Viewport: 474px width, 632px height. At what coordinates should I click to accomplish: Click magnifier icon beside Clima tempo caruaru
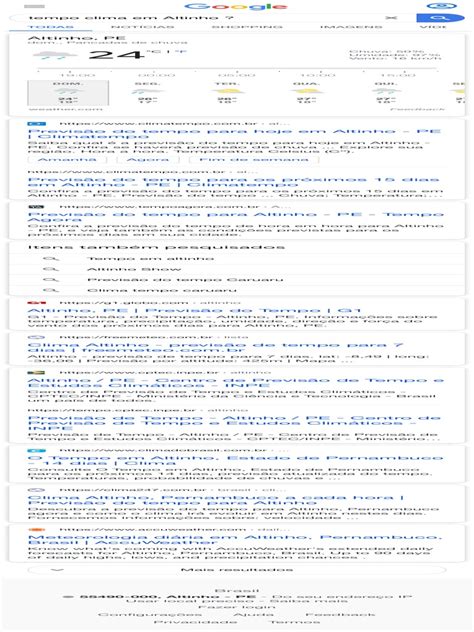pos(51,290)
